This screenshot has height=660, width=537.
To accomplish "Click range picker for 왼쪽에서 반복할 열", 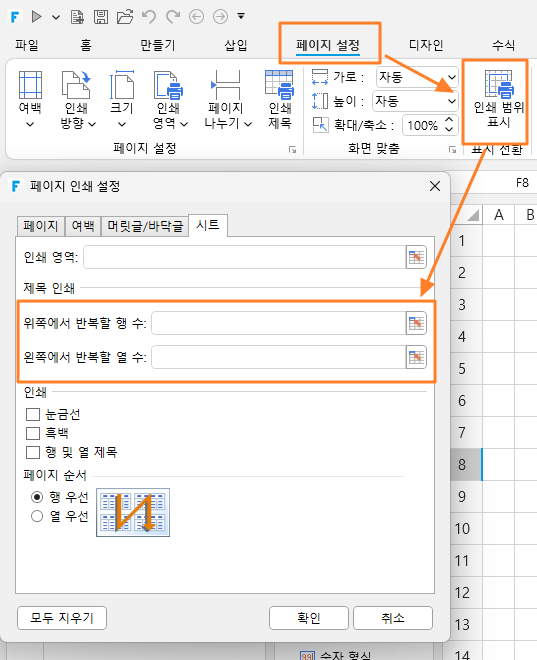I will (416, 357).
